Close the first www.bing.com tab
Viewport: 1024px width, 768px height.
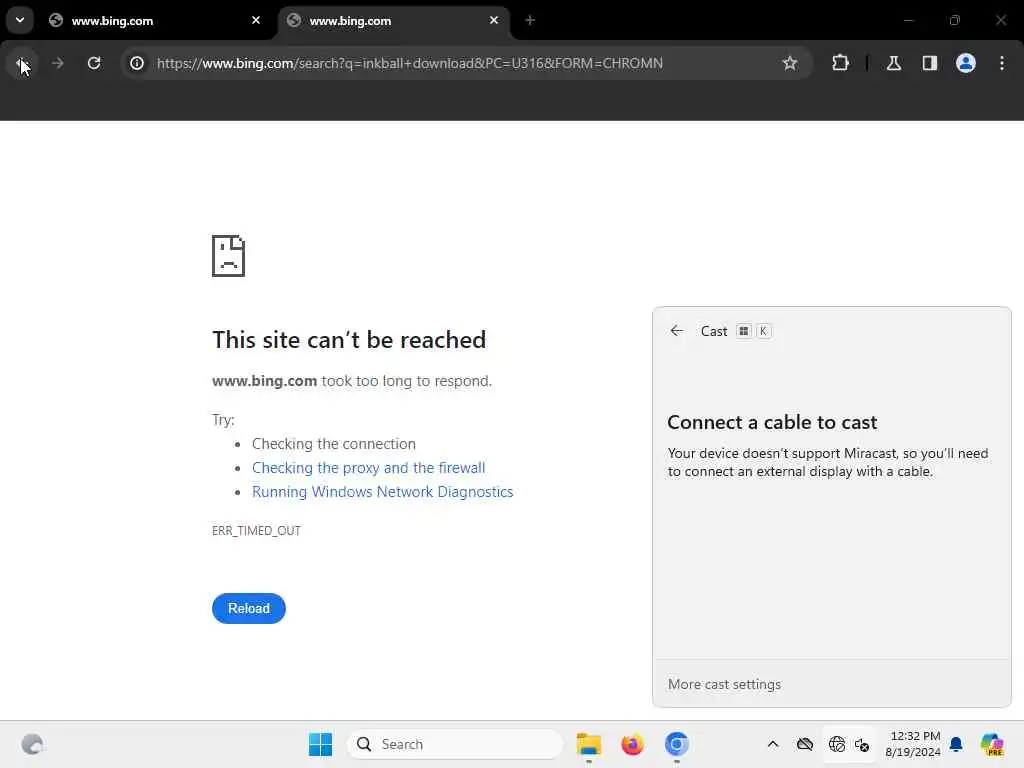point(256,21)
